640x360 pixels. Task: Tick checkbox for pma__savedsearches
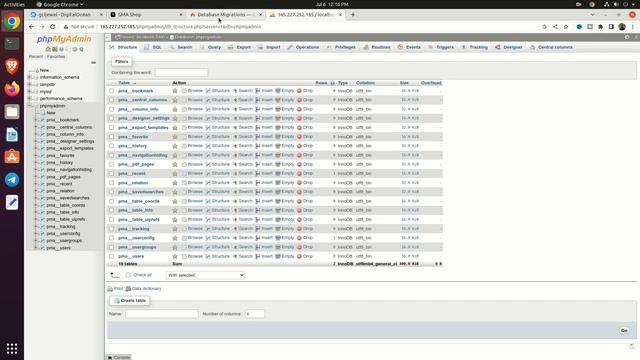pyautogui.click(x=111, y=192)
